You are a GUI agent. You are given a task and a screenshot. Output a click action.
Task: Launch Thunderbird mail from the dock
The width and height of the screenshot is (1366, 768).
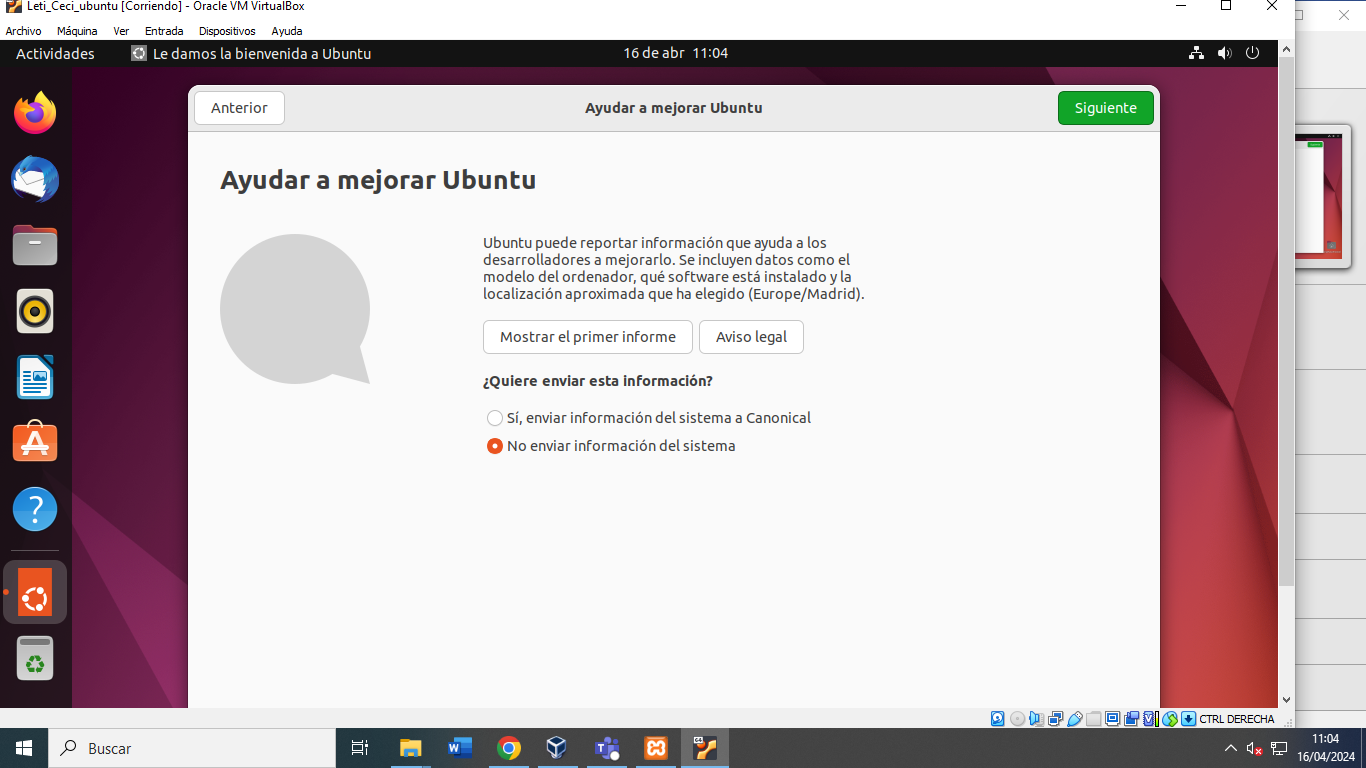pyautogui.click(x=35, y=180)
